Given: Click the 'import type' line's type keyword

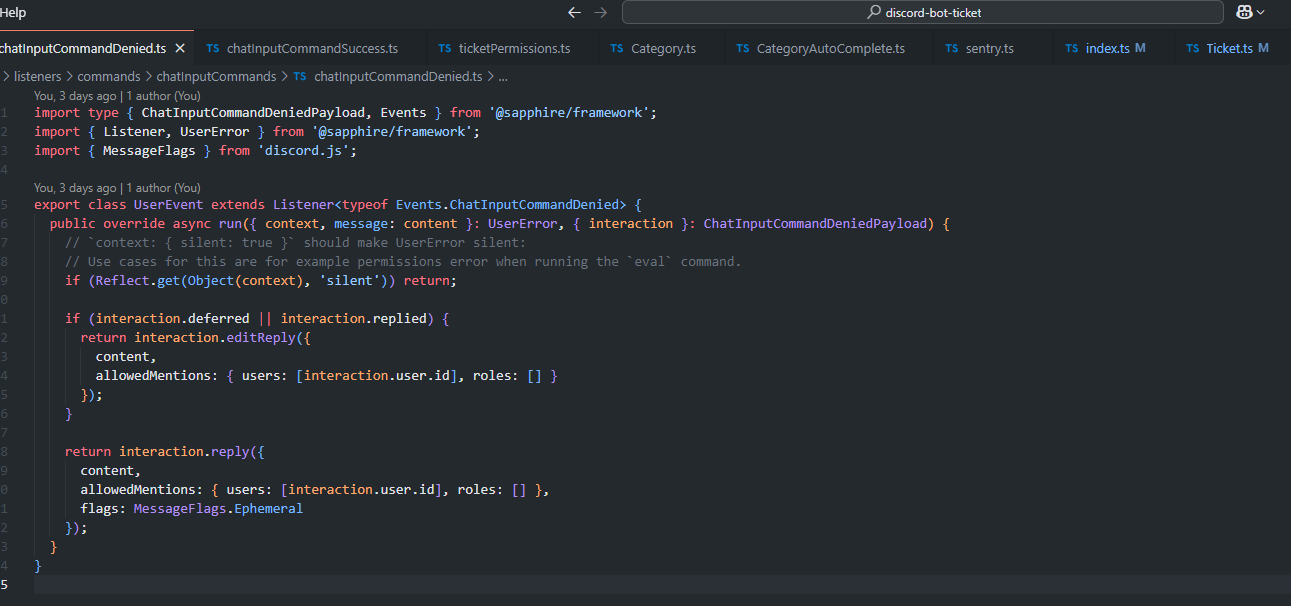Looking at the screenshot, I should 103,112.
